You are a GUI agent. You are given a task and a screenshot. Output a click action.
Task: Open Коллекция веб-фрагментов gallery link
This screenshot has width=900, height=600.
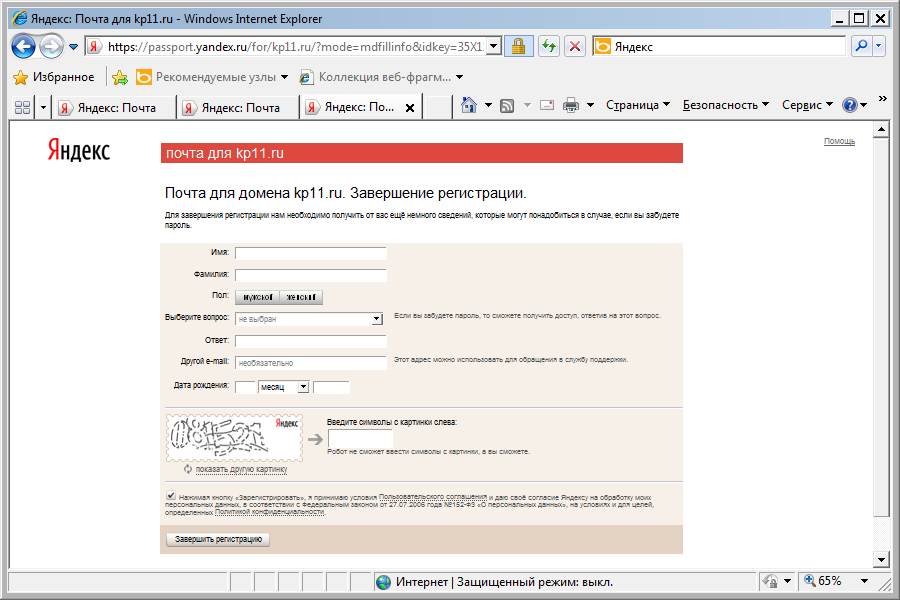click(x=381, y=77)
